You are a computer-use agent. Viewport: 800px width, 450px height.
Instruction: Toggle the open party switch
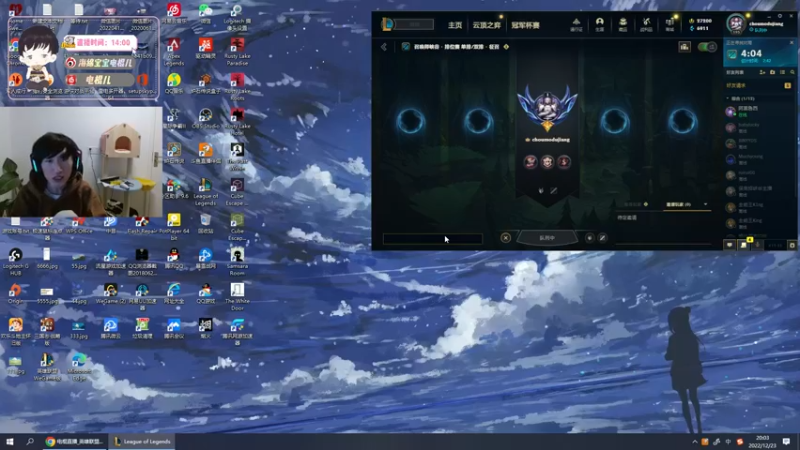(x=707, y=47)
